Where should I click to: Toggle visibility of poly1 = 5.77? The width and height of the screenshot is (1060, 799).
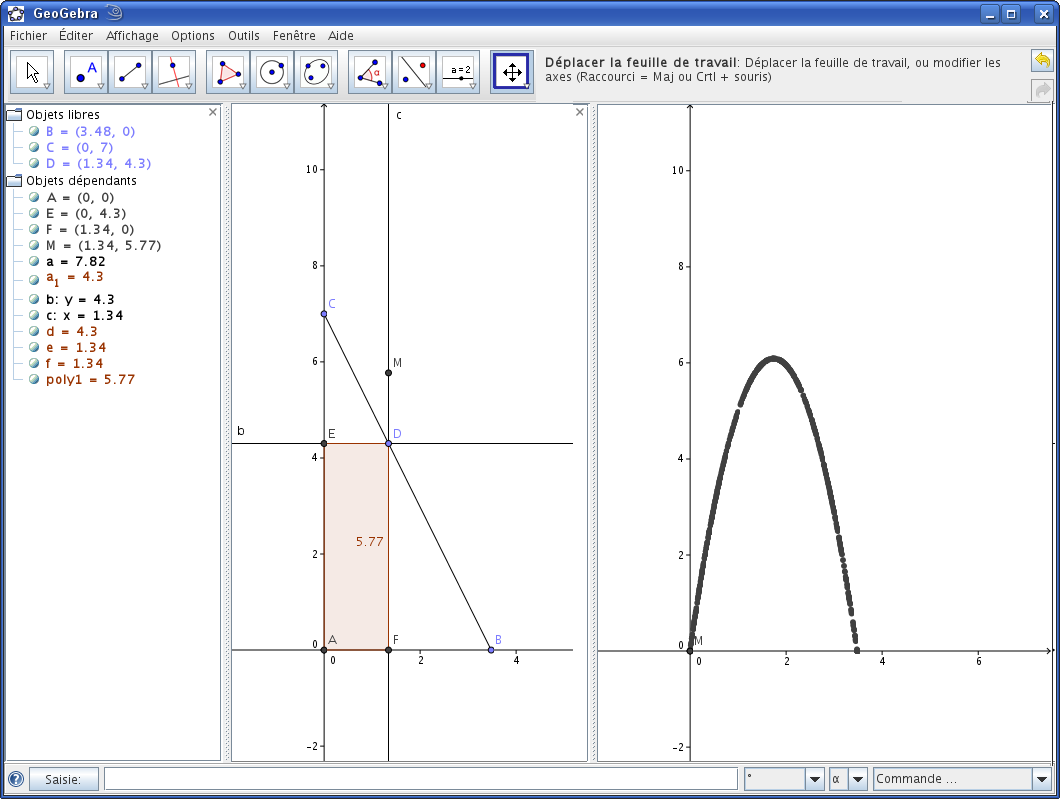click(x=34, y=379)
